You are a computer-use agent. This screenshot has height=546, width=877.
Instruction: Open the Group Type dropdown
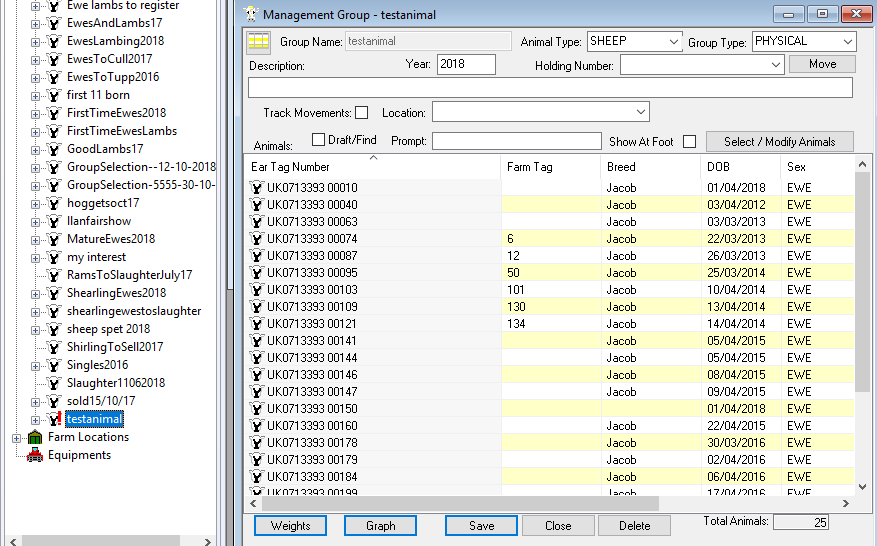coord(847,42)
